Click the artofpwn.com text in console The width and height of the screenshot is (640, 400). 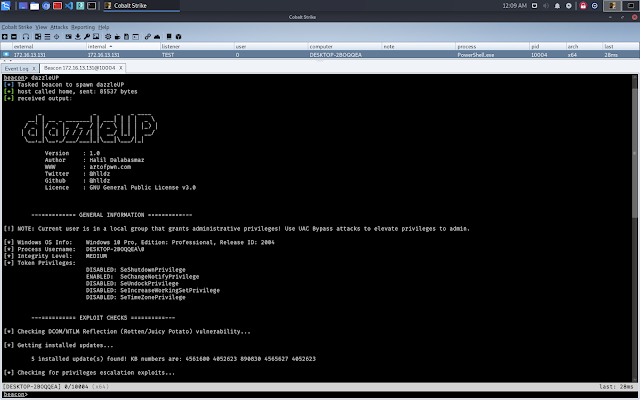[110, 167]
